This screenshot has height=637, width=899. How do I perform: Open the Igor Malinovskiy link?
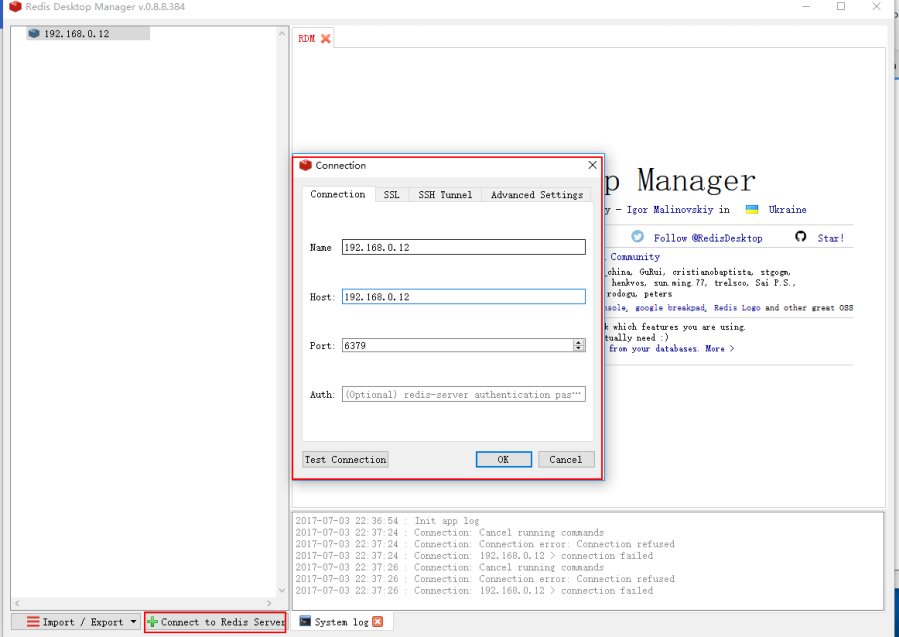point(670,209)
